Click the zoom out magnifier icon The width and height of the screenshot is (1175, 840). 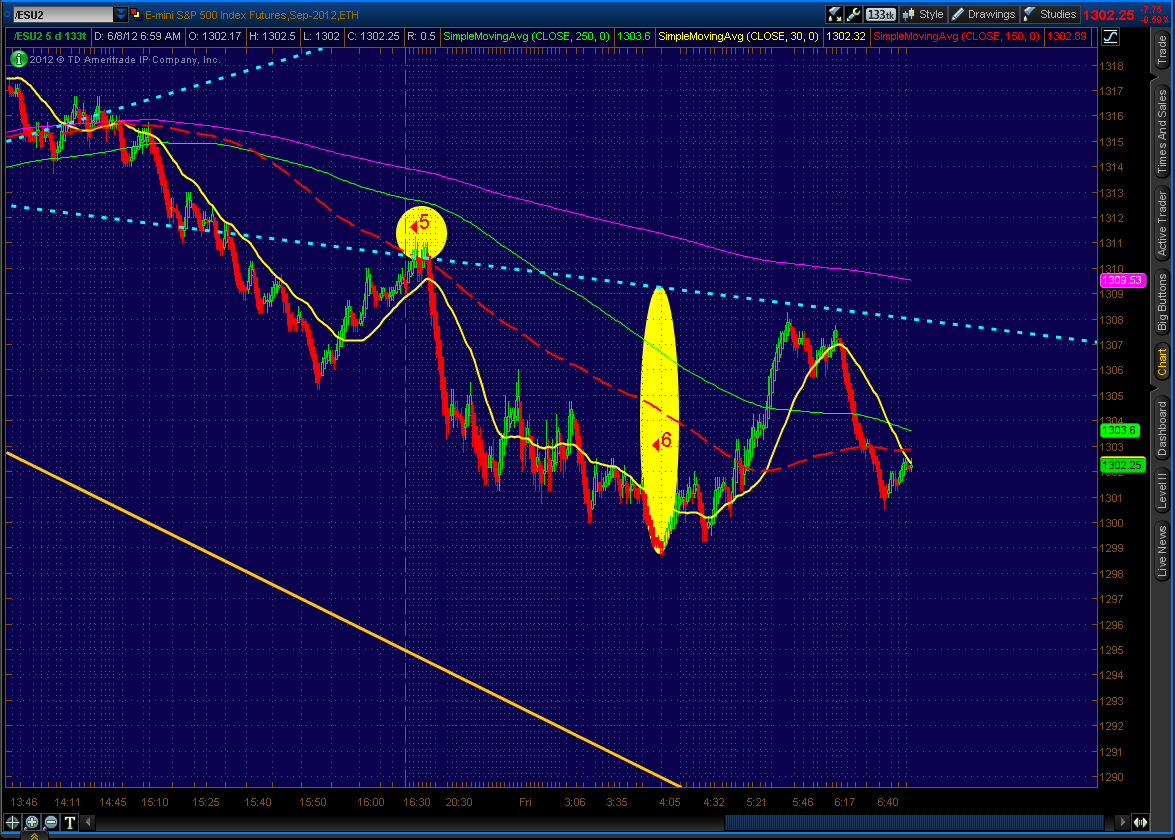pos(51,822)
